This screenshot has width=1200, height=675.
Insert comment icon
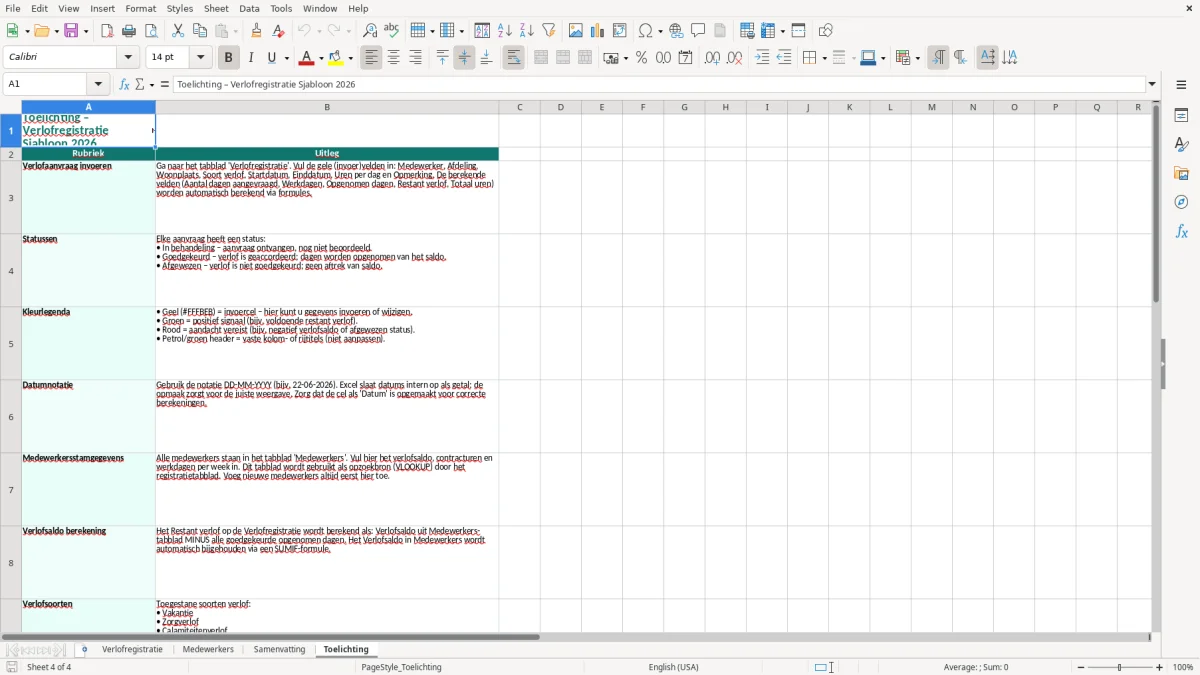pos(698,31)
